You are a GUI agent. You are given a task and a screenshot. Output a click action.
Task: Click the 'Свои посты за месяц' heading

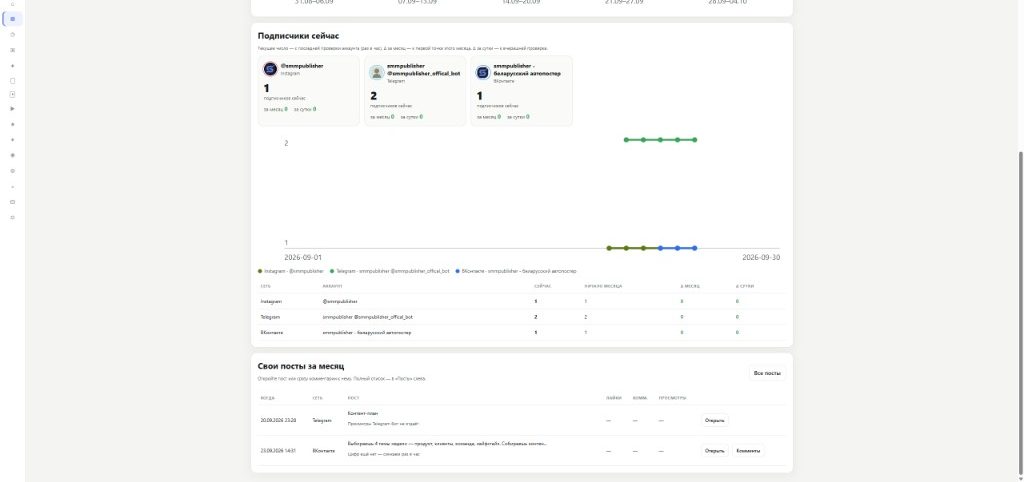(x=301, y=366)
